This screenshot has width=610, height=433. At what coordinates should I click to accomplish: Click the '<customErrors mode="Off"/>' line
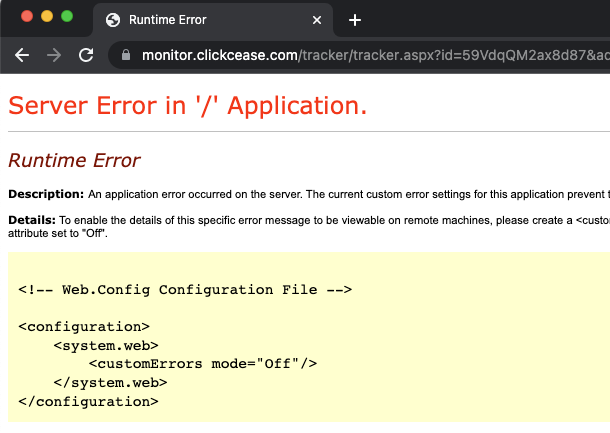pos(203,364)
